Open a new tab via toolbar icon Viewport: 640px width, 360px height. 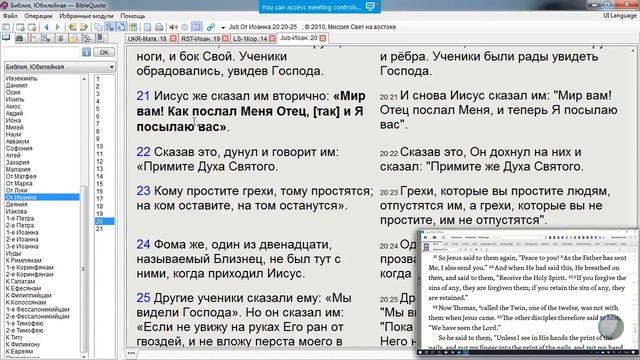click(20, 27)
